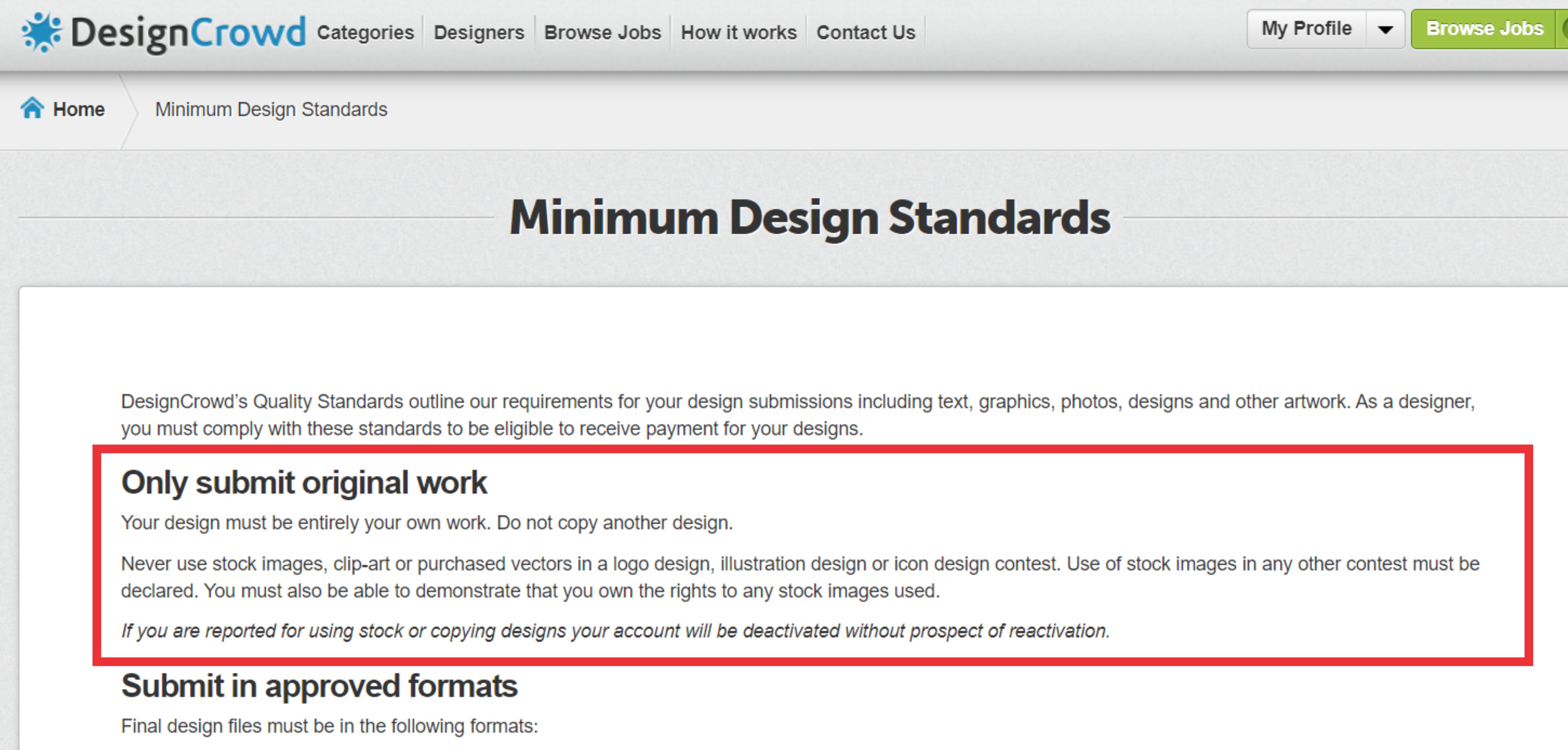The width and height of the screenshot is (1568, 750).
Task: Open the How it works page
Action: point(738,32)
